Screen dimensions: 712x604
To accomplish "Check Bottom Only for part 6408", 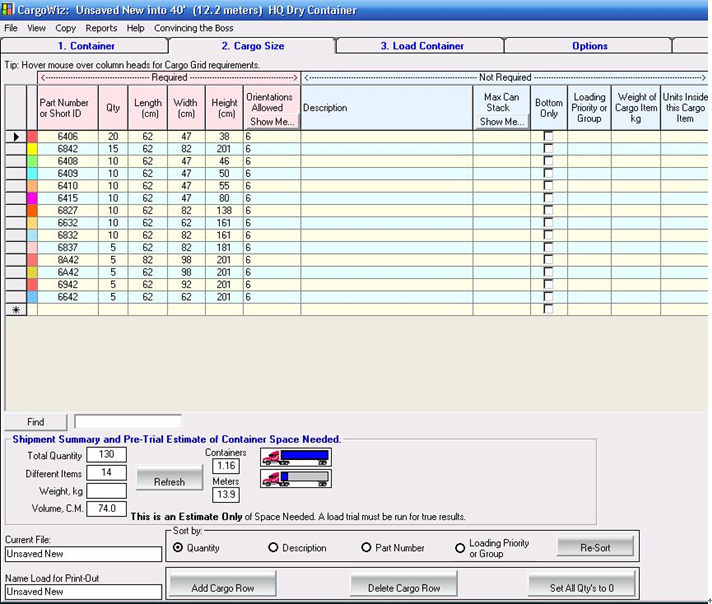I will point(549,161).
